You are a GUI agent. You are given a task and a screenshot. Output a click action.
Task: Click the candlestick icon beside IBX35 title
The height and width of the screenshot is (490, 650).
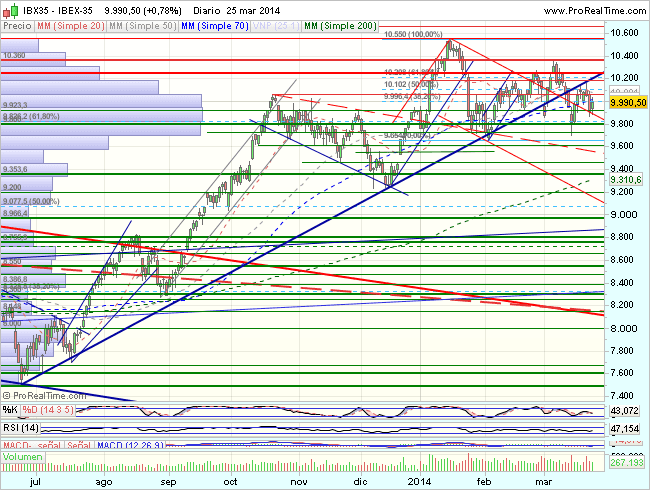click(11, 10)
